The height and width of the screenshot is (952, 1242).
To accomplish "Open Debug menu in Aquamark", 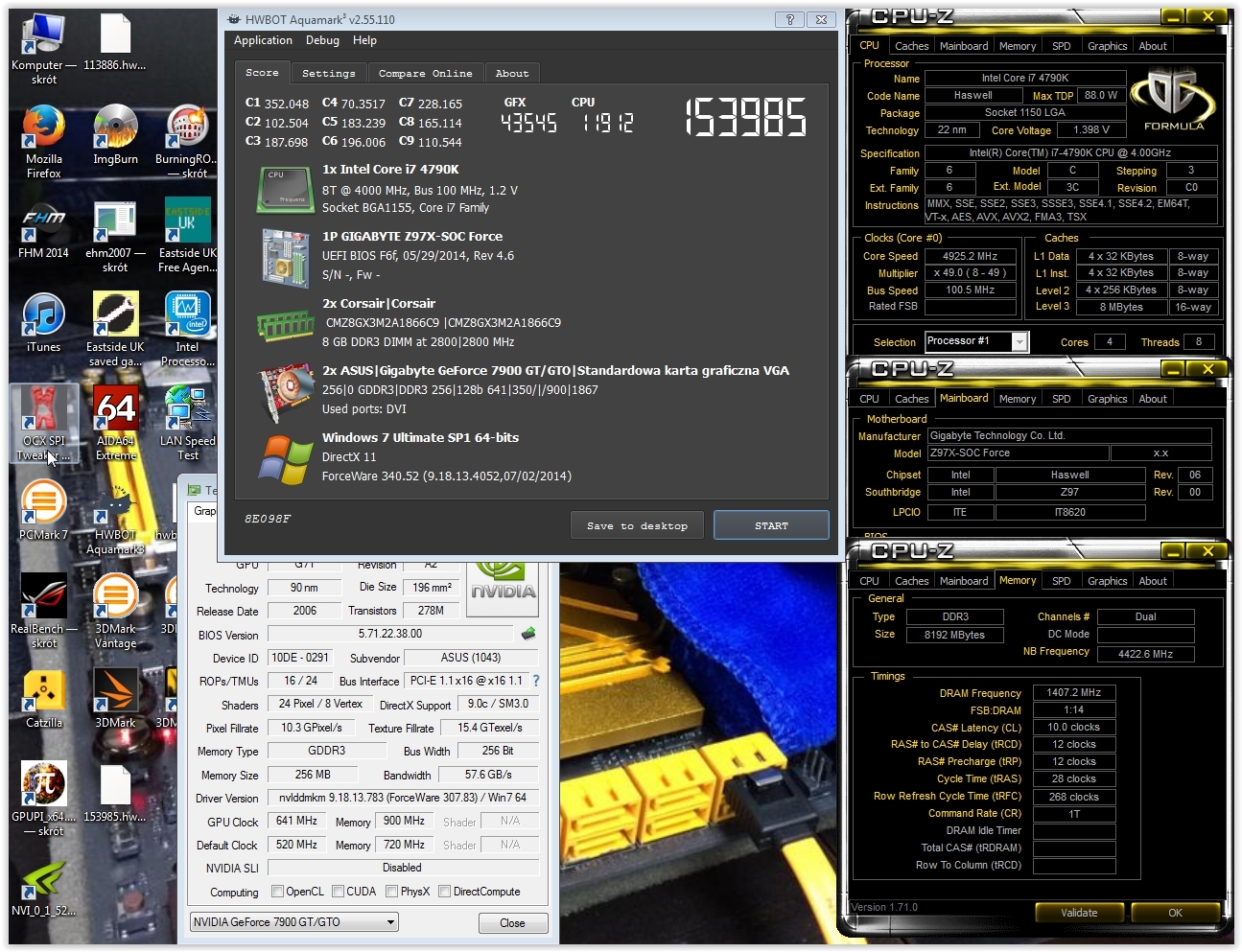I will 322,40.
